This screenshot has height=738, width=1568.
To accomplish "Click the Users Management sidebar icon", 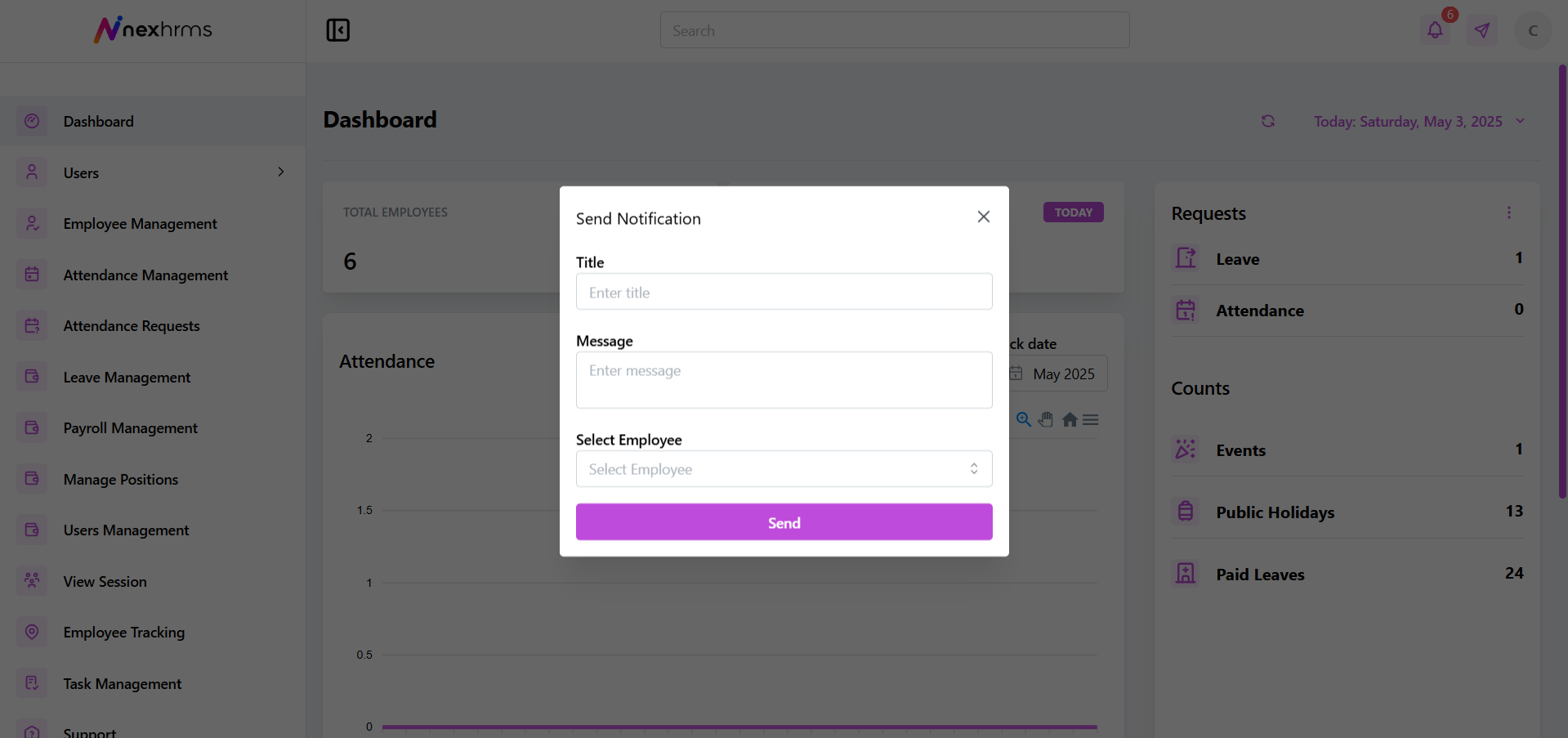I will (32, 530).
